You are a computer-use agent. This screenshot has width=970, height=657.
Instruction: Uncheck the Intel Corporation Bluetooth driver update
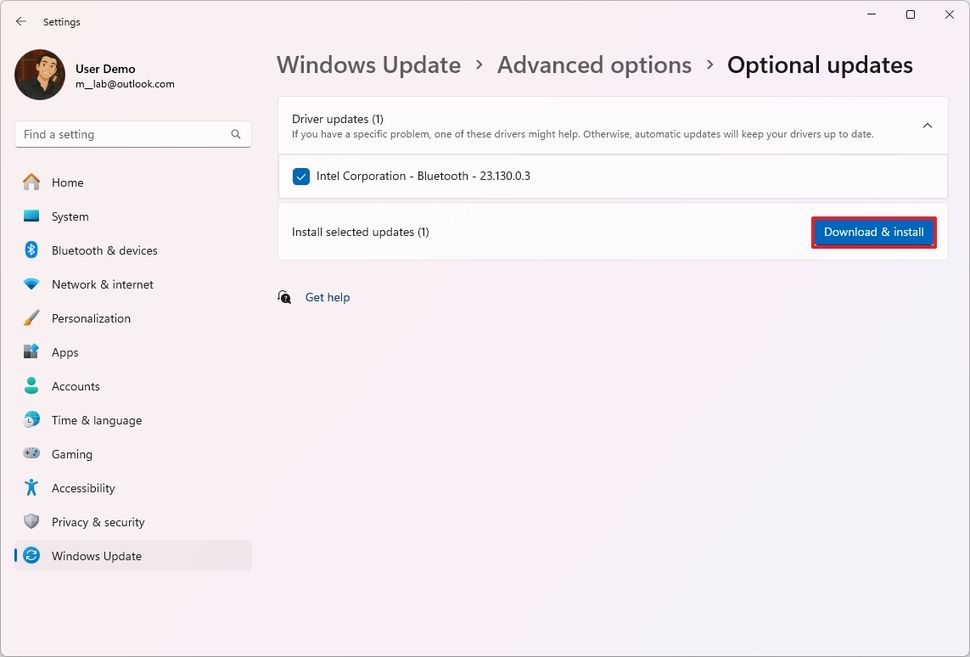301,176
